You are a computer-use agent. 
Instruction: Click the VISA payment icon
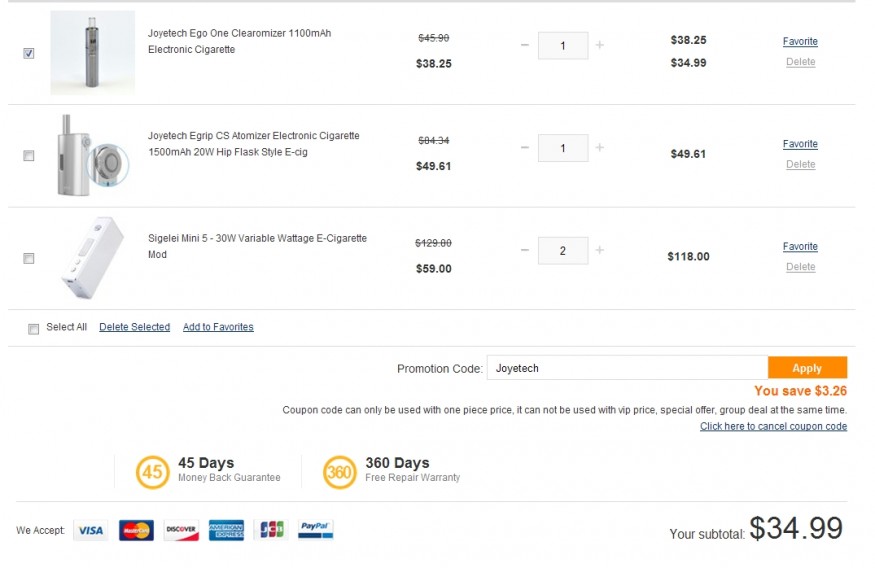[90, 530]
